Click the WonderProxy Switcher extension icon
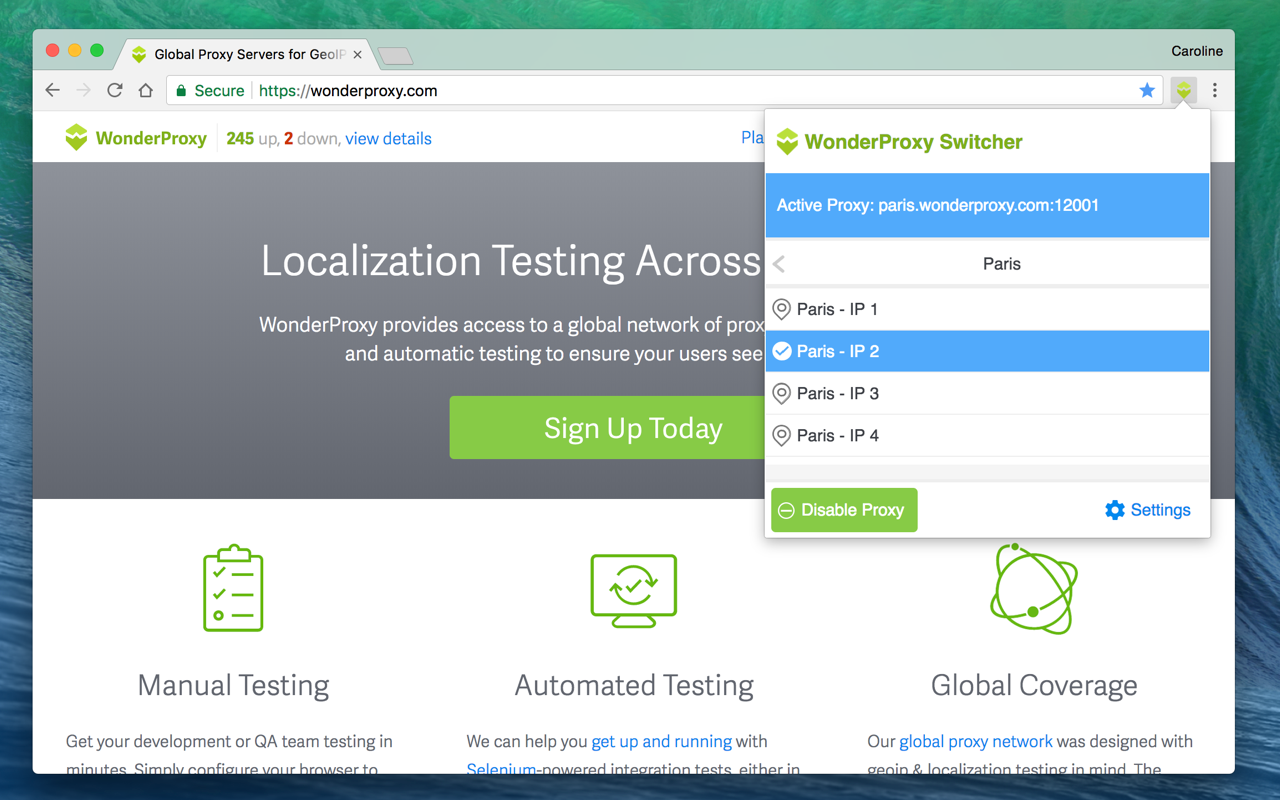The image size is (1280, 800). point(1184,90)
